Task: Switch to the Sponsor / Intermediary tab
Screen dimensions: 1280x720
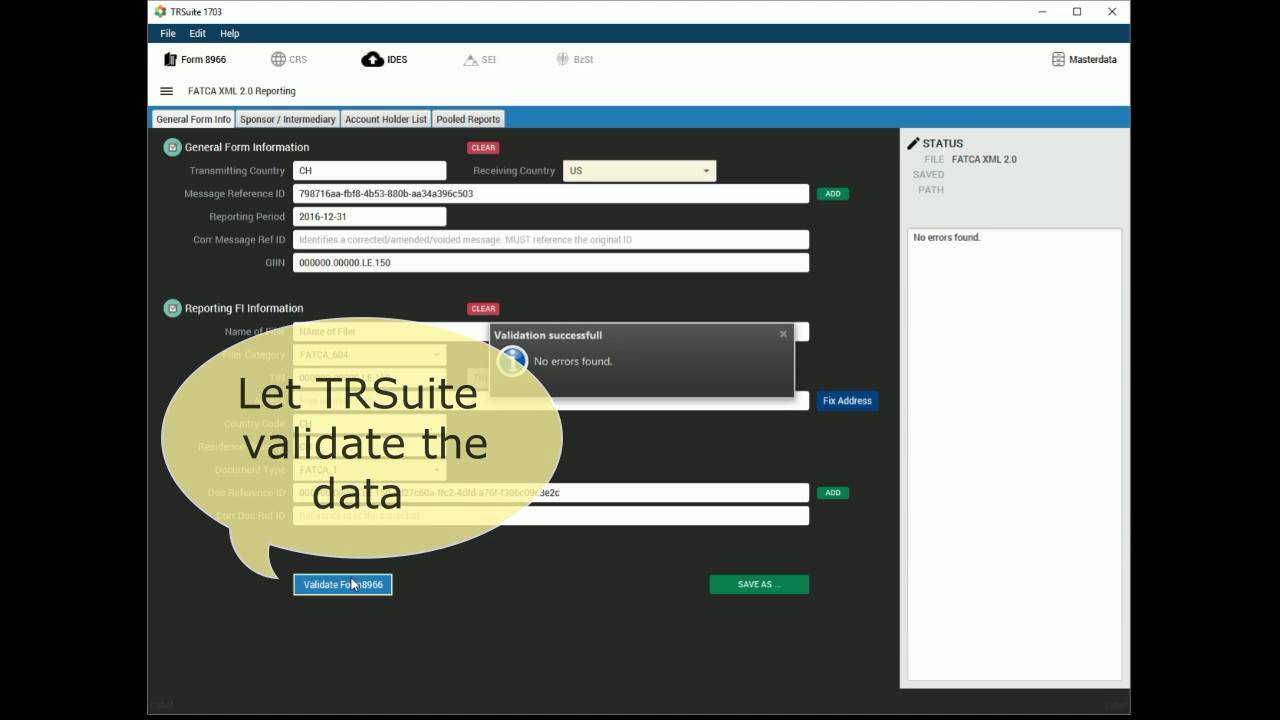Action: 288,119
